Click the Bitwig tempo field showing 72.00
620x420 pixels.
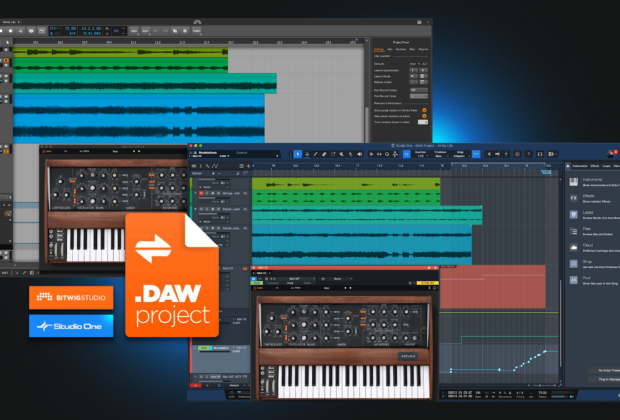pyautogui.click(x=70, y=28)
